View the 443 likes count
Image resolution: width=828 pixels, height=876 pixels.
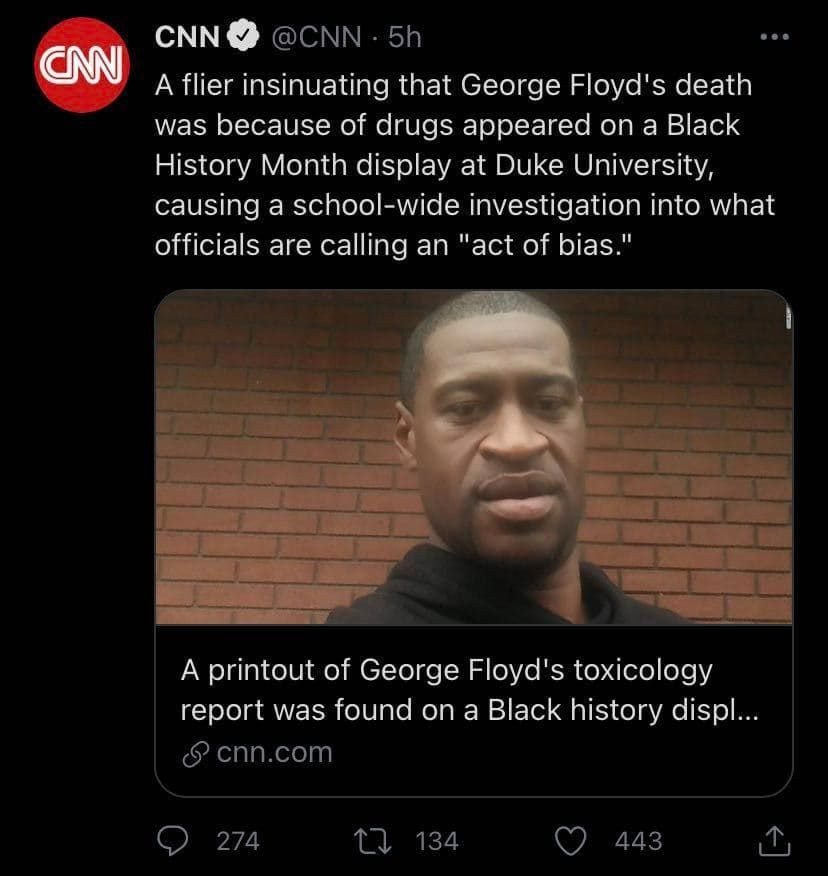coord(638,841)
